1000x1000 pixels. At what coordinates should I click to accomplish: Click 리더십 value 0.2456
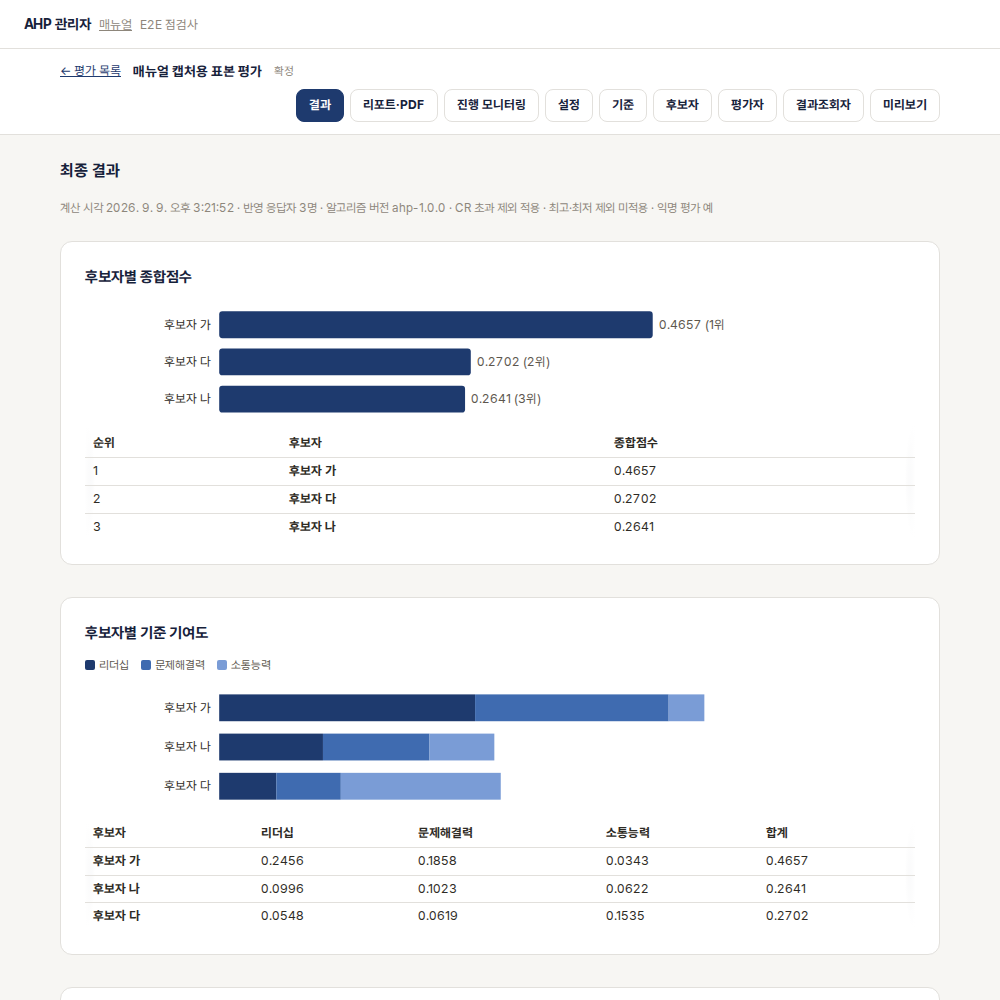[x=282, y=861]
